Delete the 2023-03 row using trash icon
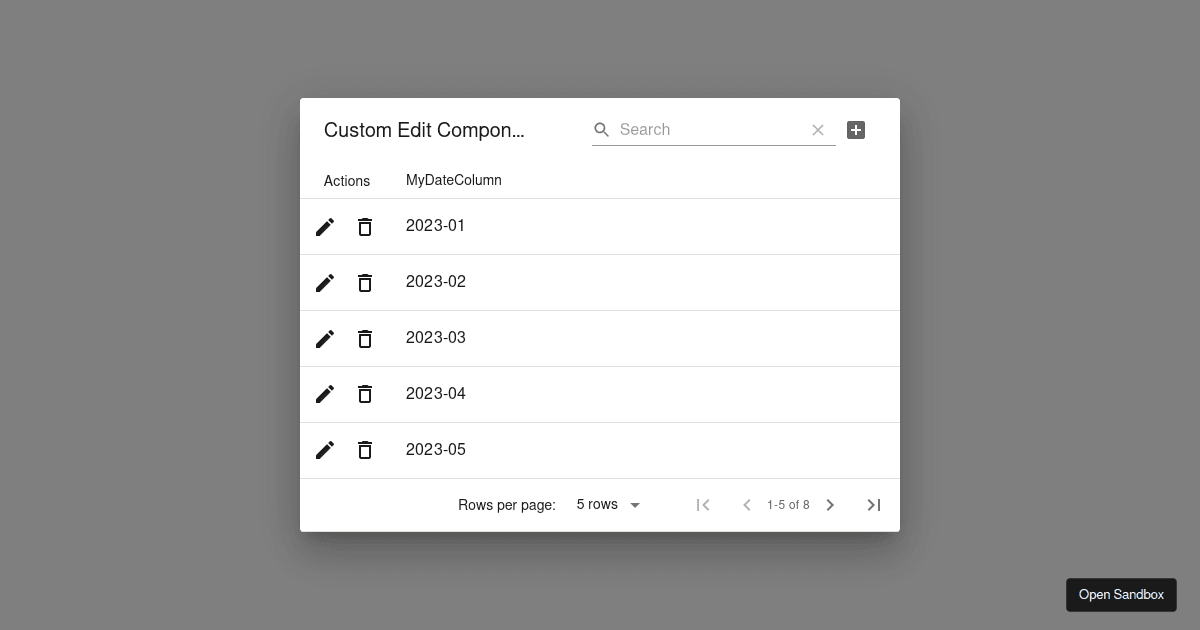 (365, 339)
